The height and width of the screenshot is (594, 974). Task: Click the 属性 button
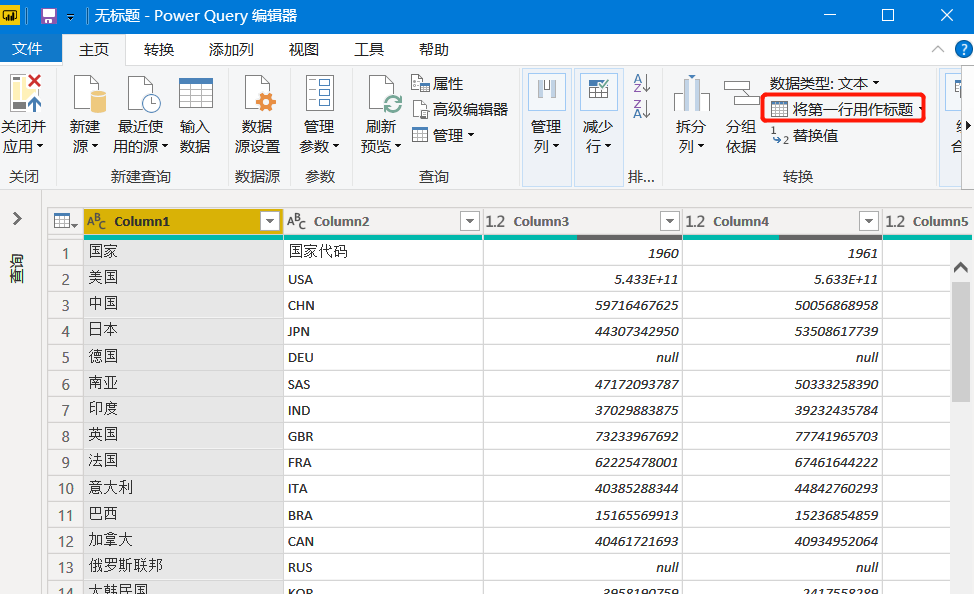click(437, 83)
